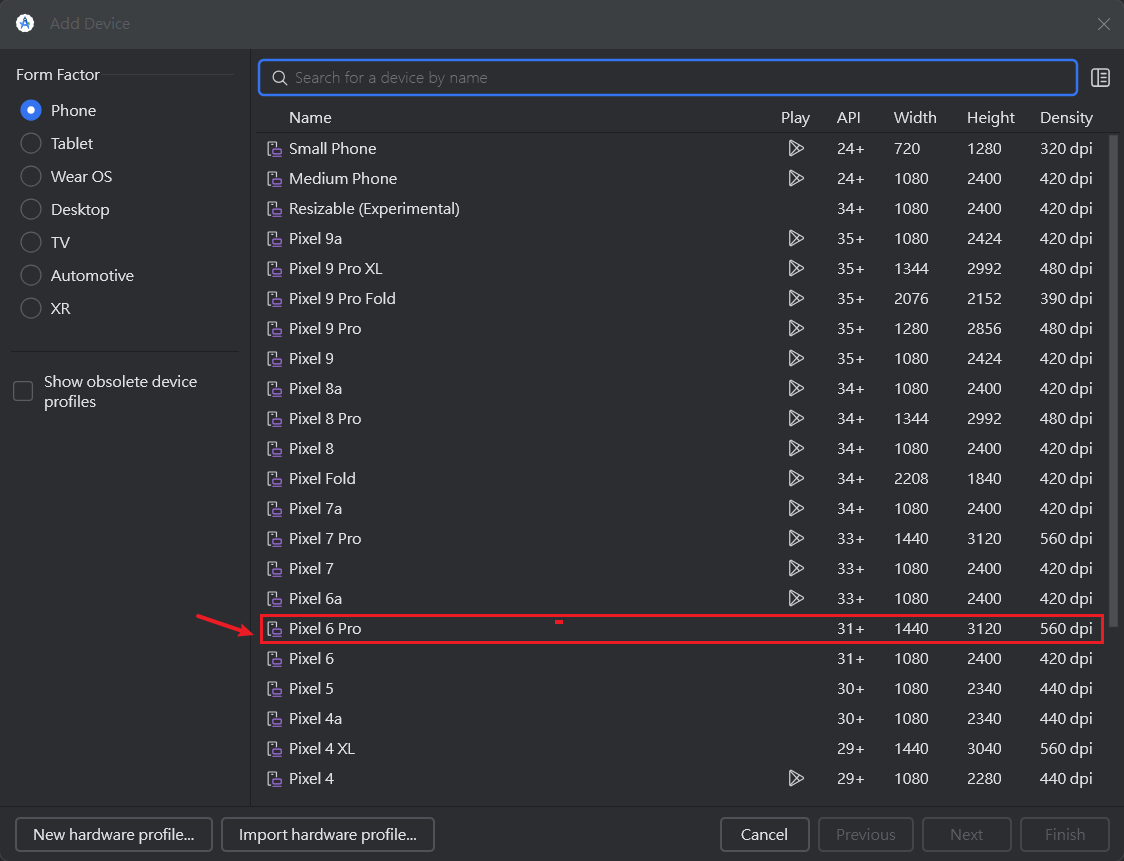Viewport: 1124px width, 861px height.
Task: Click the Pixel 7a device icon
Action: pos(274,509)
